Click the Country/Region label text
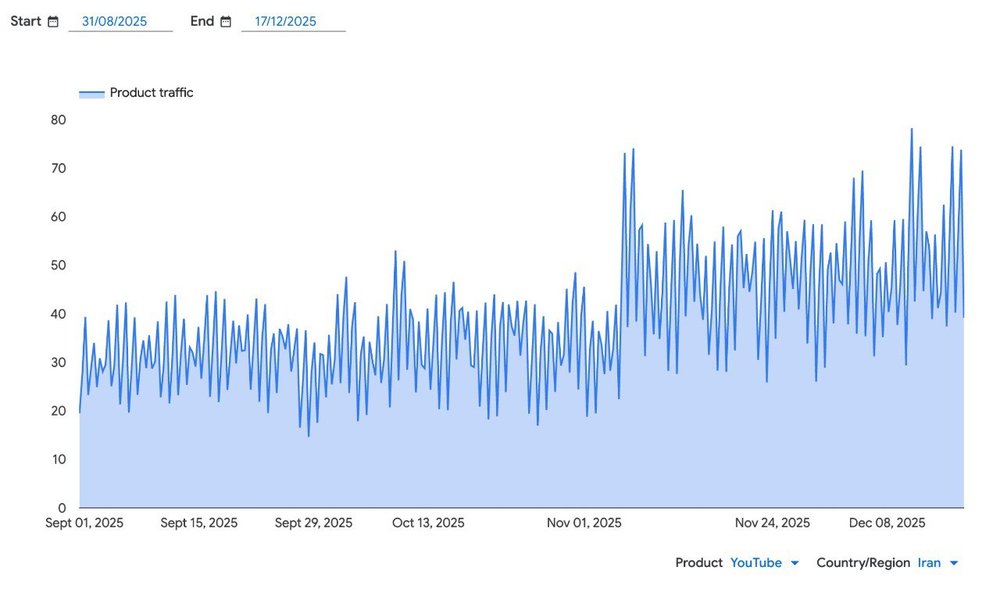 click(x=863, y=563)
